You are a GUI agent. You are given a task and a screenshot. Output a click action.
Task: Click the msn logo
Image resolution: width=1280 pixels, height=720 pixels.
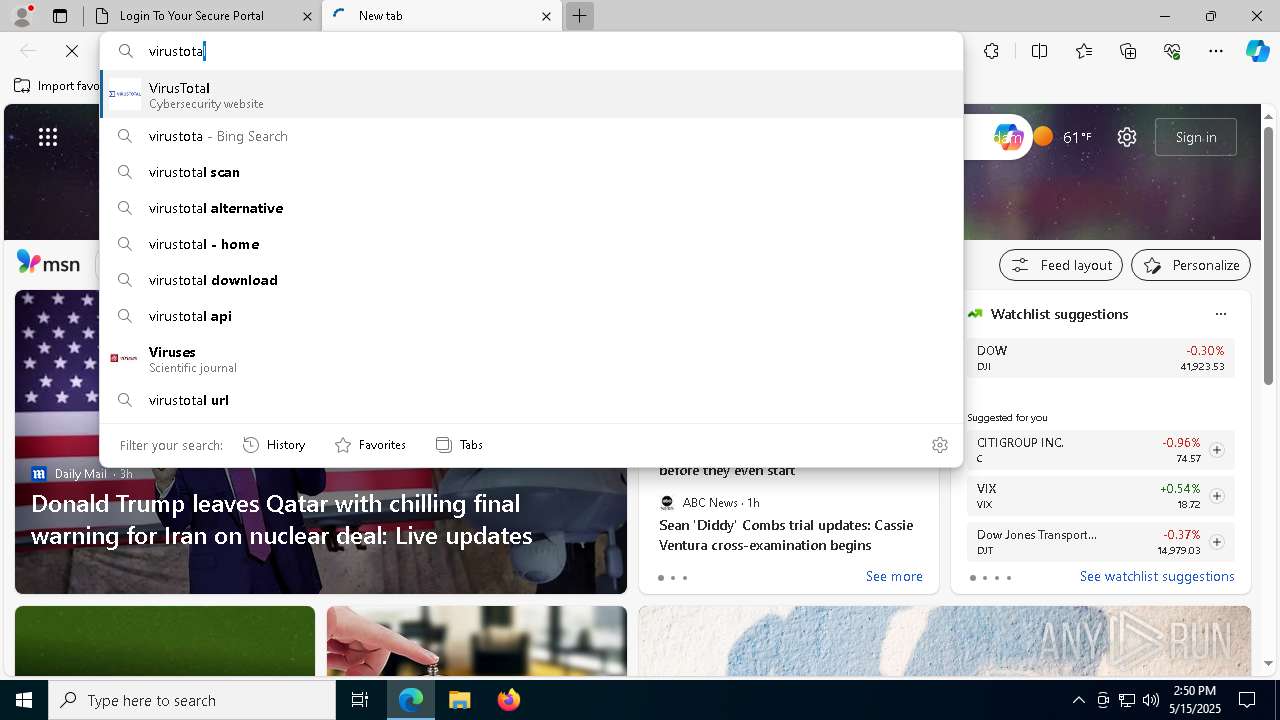pos(48,263)
